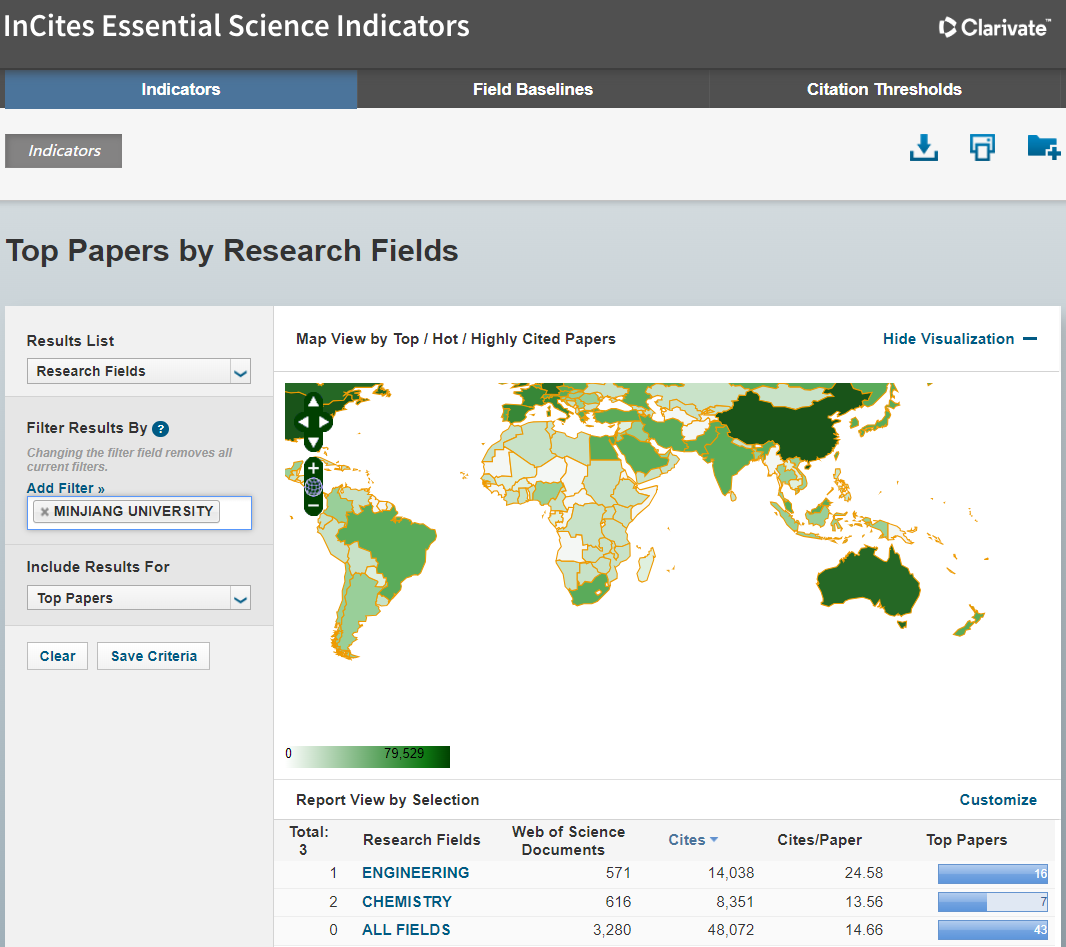Click the add-to-folder icon
Viewport: 1066px width, 947px height.
(x=1042, y=148)
